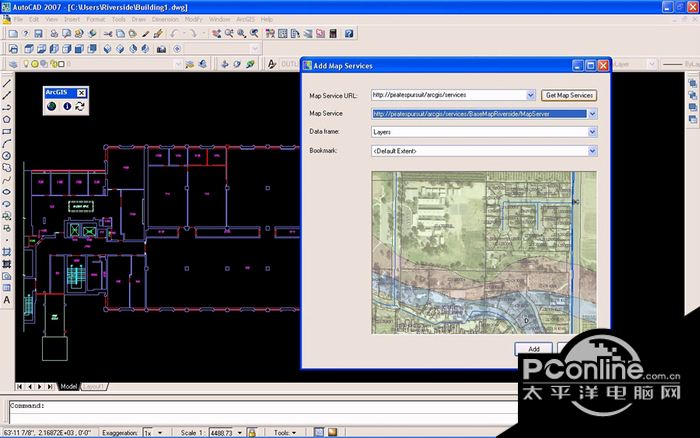Select the Circle draw tool

click(x=7, y=156)
